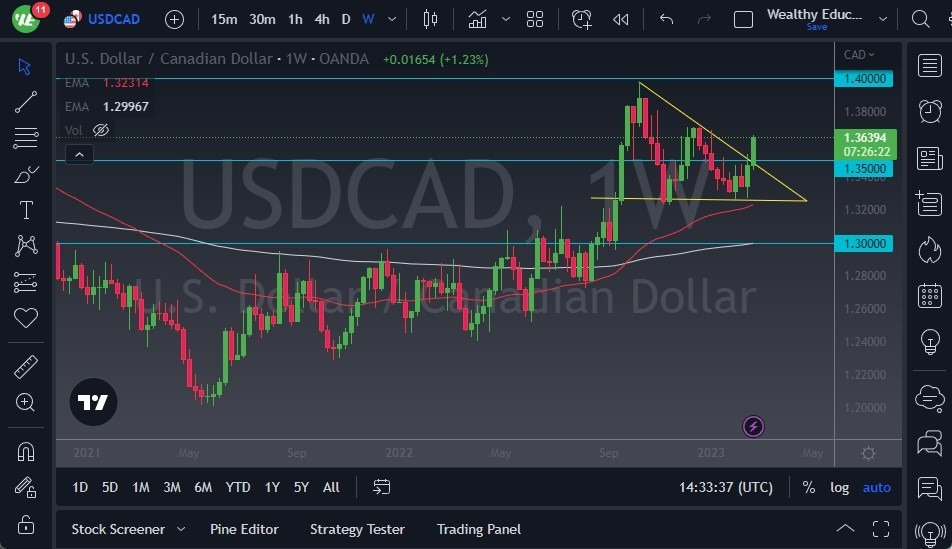Image resolution: width=952 pixels, height=549 pixels.
Task: Toggle stay in drawing mode pencil lock
Action: pyautogui.click(x=26, y=487)
